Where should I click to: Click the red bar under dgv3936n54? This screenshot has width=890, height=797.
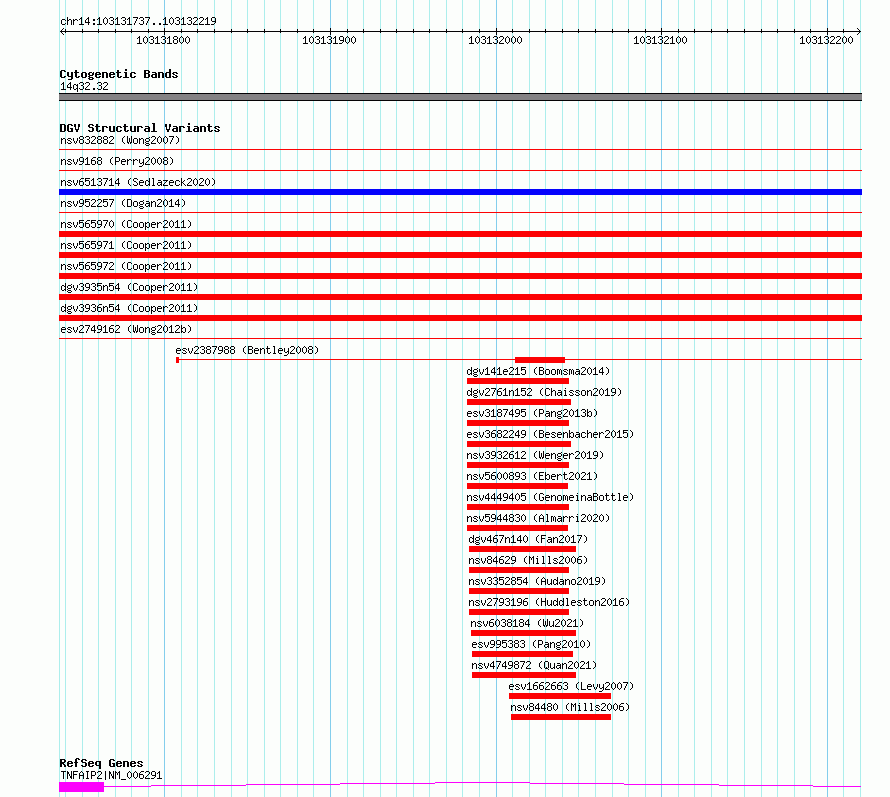pyautogui.click(x=460, y=318)
